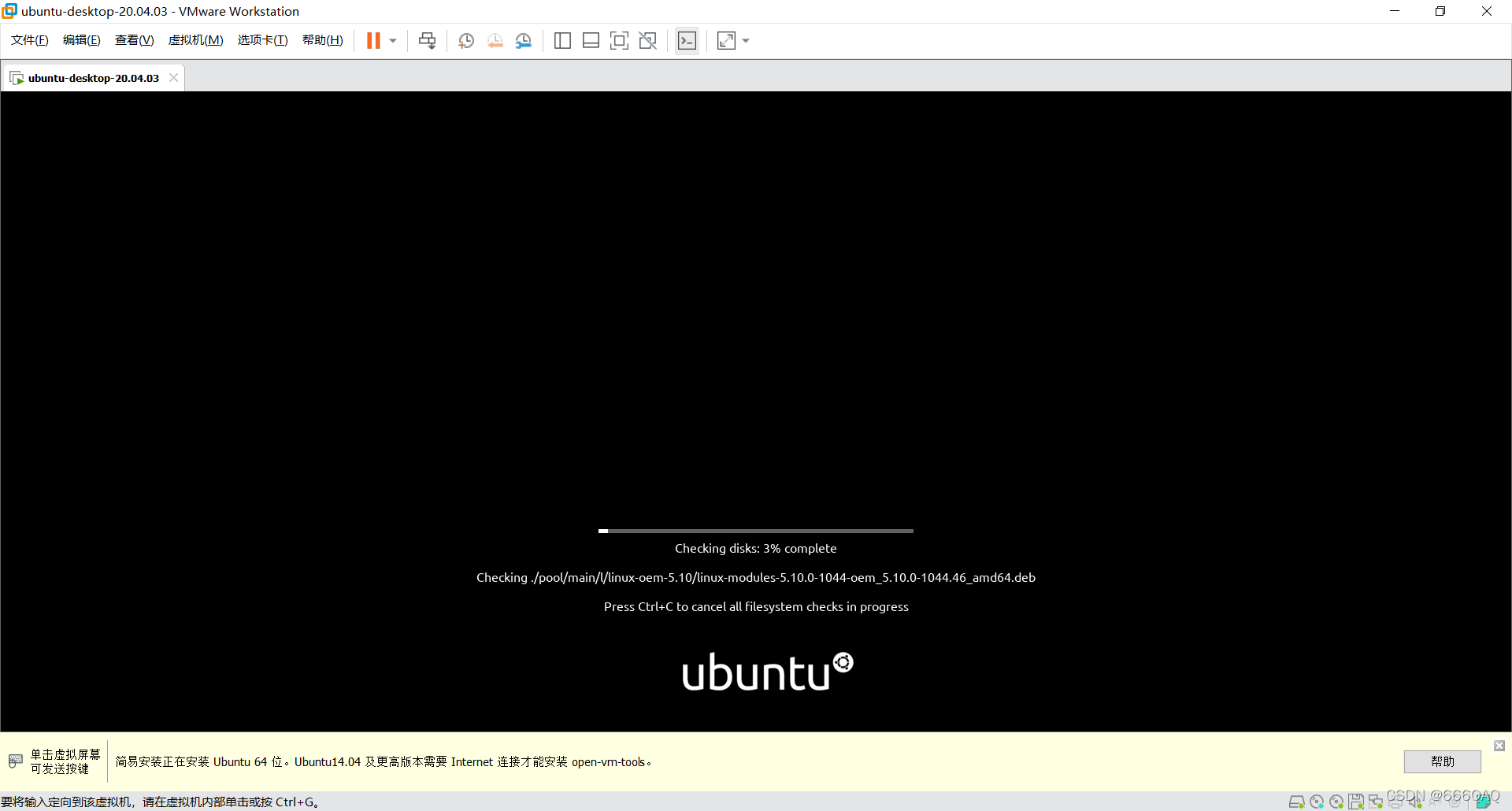1512x811 pixels.
Task: Open the 文件(F) menu
Action: pos(30,40)
